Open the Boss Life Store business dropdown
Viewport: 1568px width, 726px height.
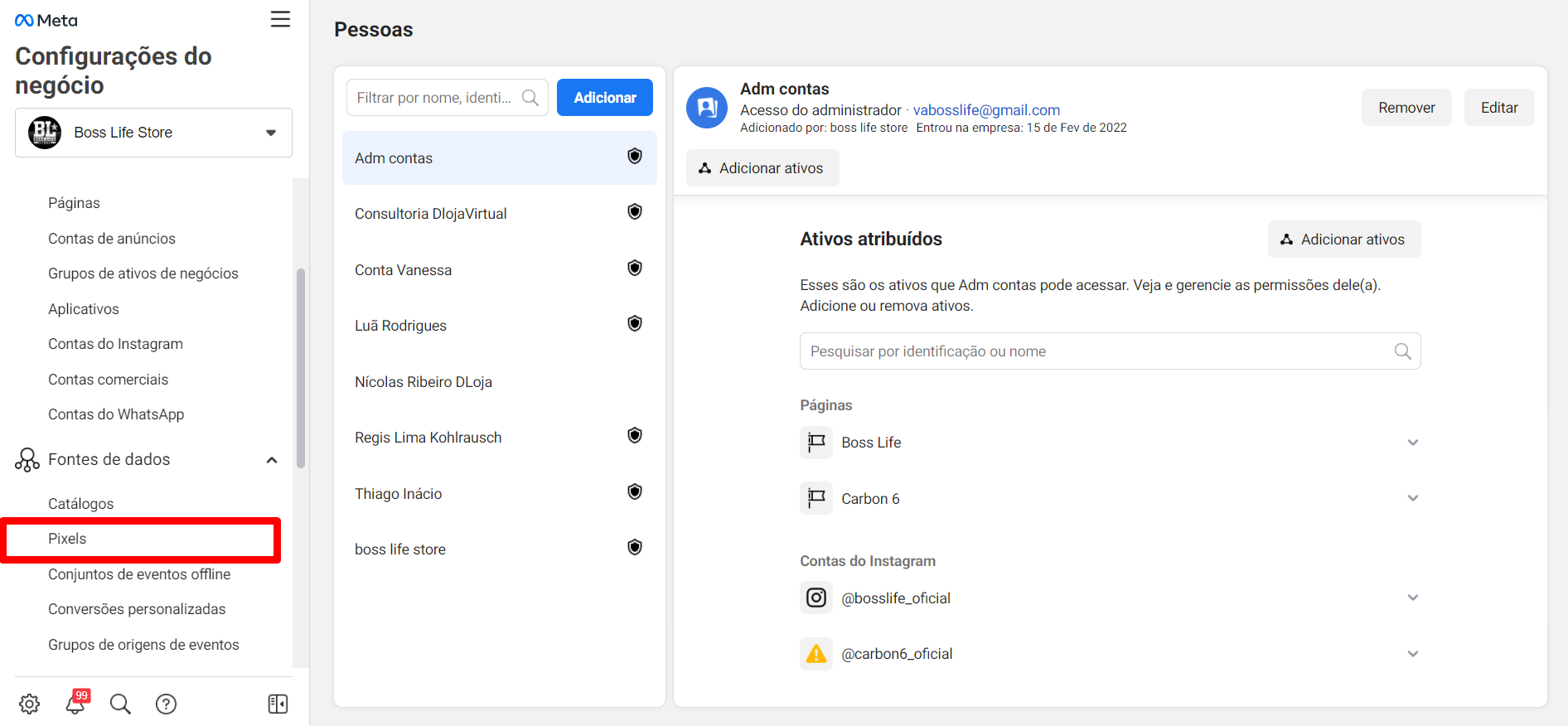[x=153, y=133]
